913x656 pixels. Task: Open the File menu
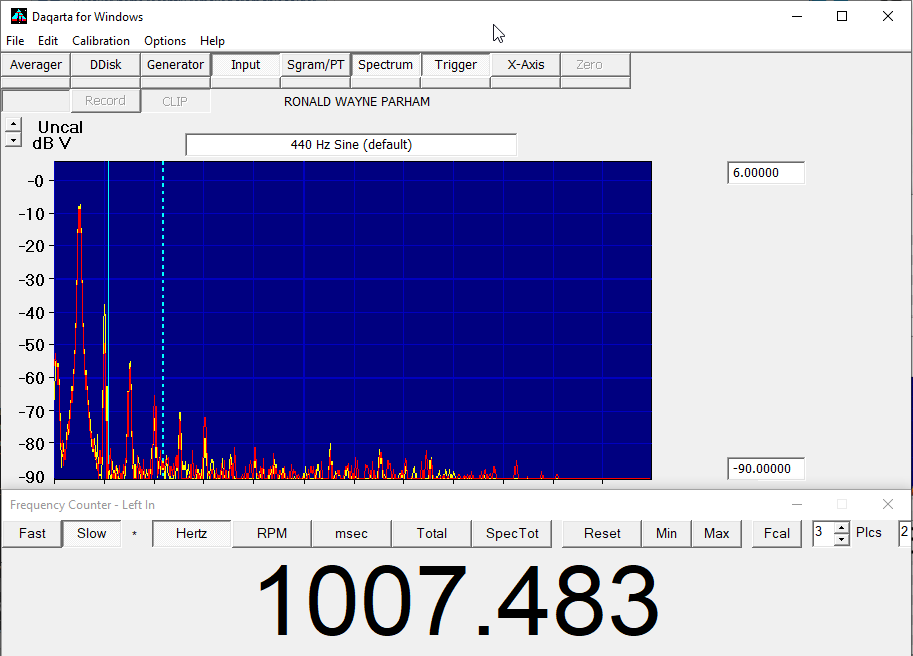(15, 41)
